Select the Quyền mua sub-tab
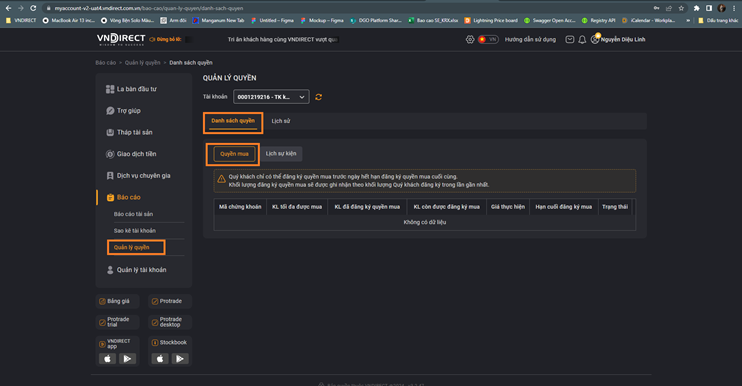The height and width of the screenshot is (386, 742). 234,154
